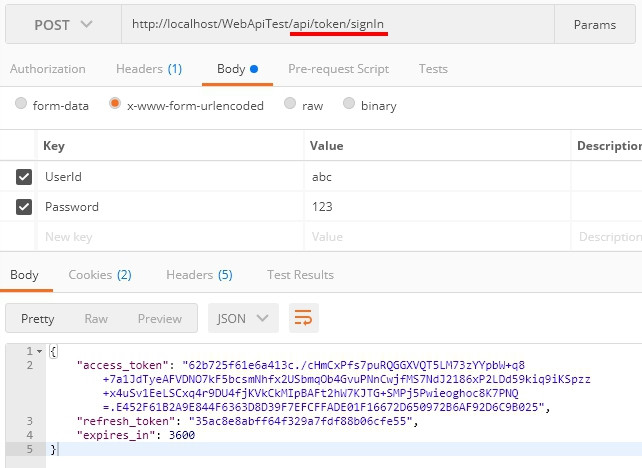Switch to the Test Results tab
The width and height of the screenshot is (642, 468).
pyautogui.click(x=301, y=275)
